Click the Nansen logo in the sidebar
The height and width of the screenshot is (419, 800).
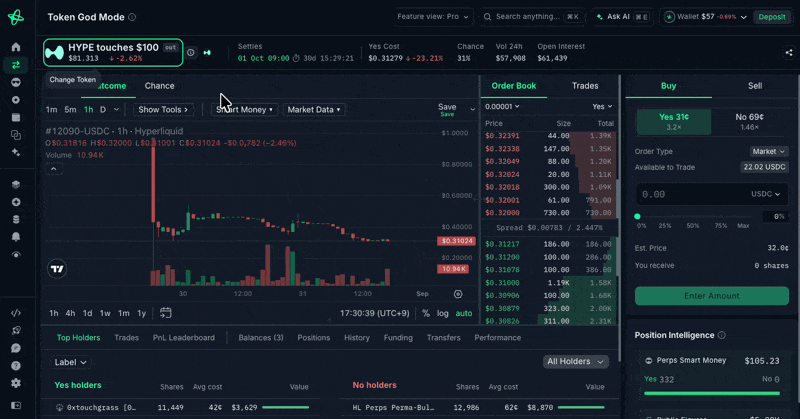pyautogui.click(x=16, y=17)
